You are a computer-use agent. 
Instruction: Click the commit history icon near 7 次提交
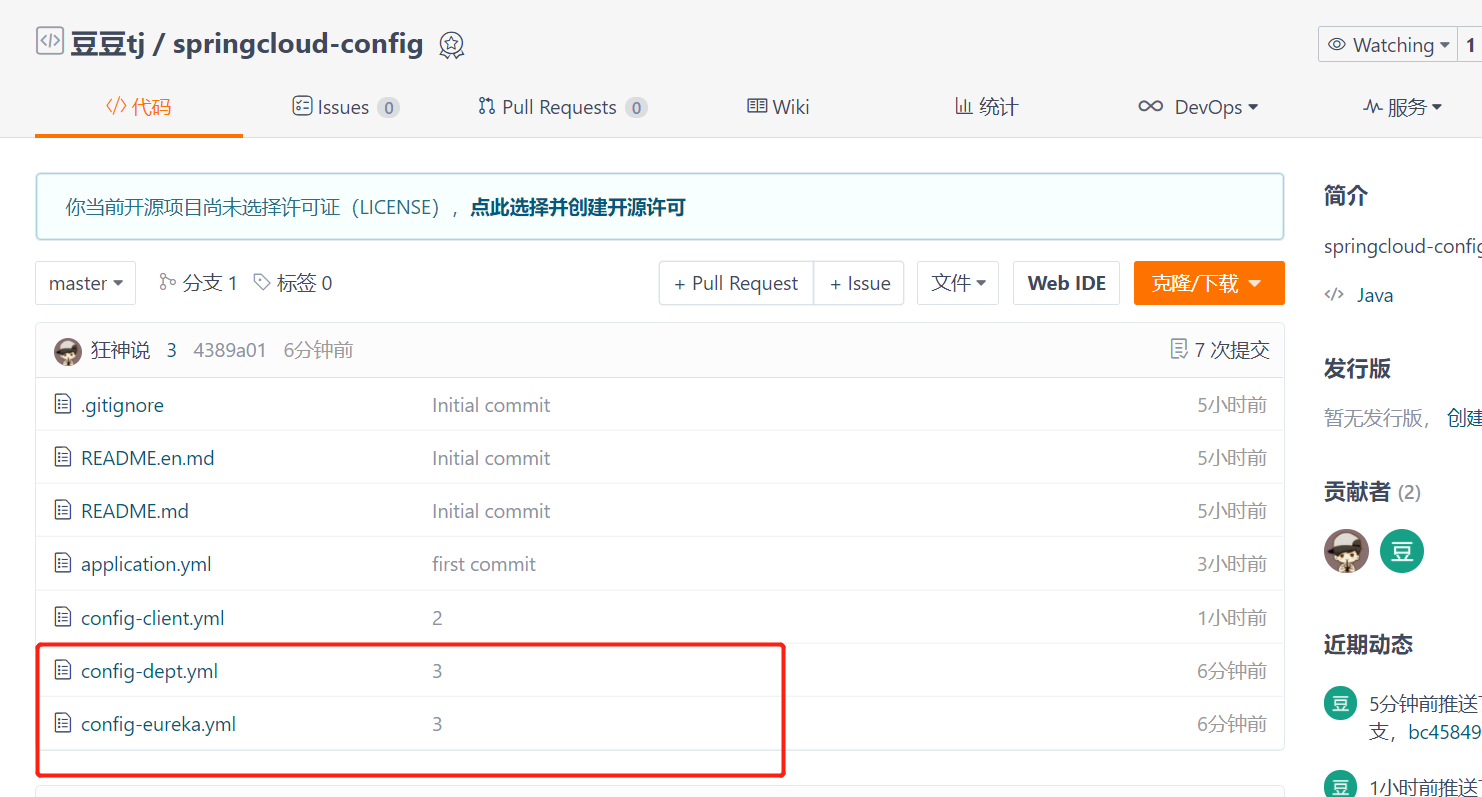click(x=1179, y=349)
